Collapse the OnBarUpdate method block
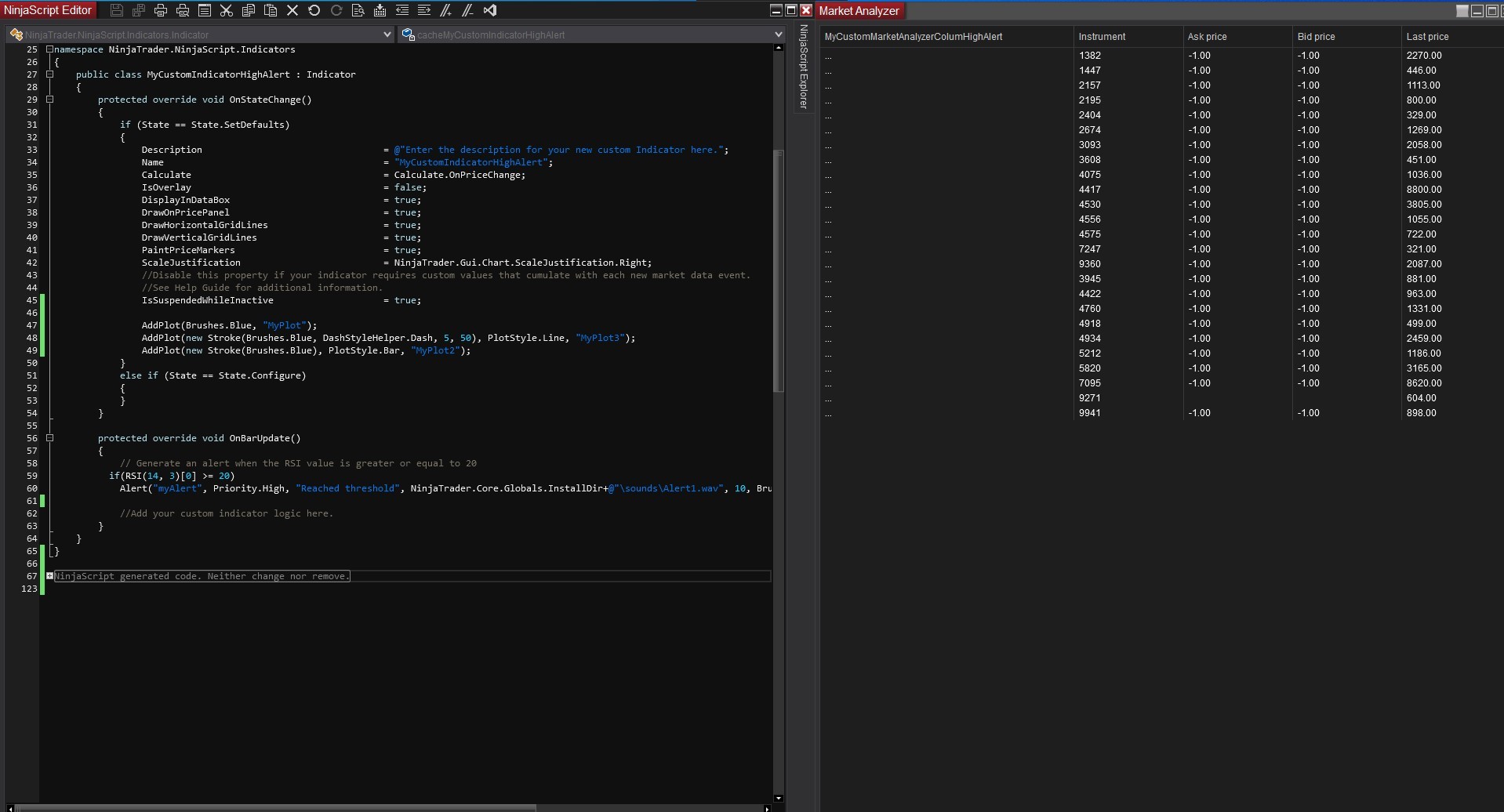Image resolution: width=1504 pixels, height=812 pixels. pyautogui.click(x=49, y=438)
